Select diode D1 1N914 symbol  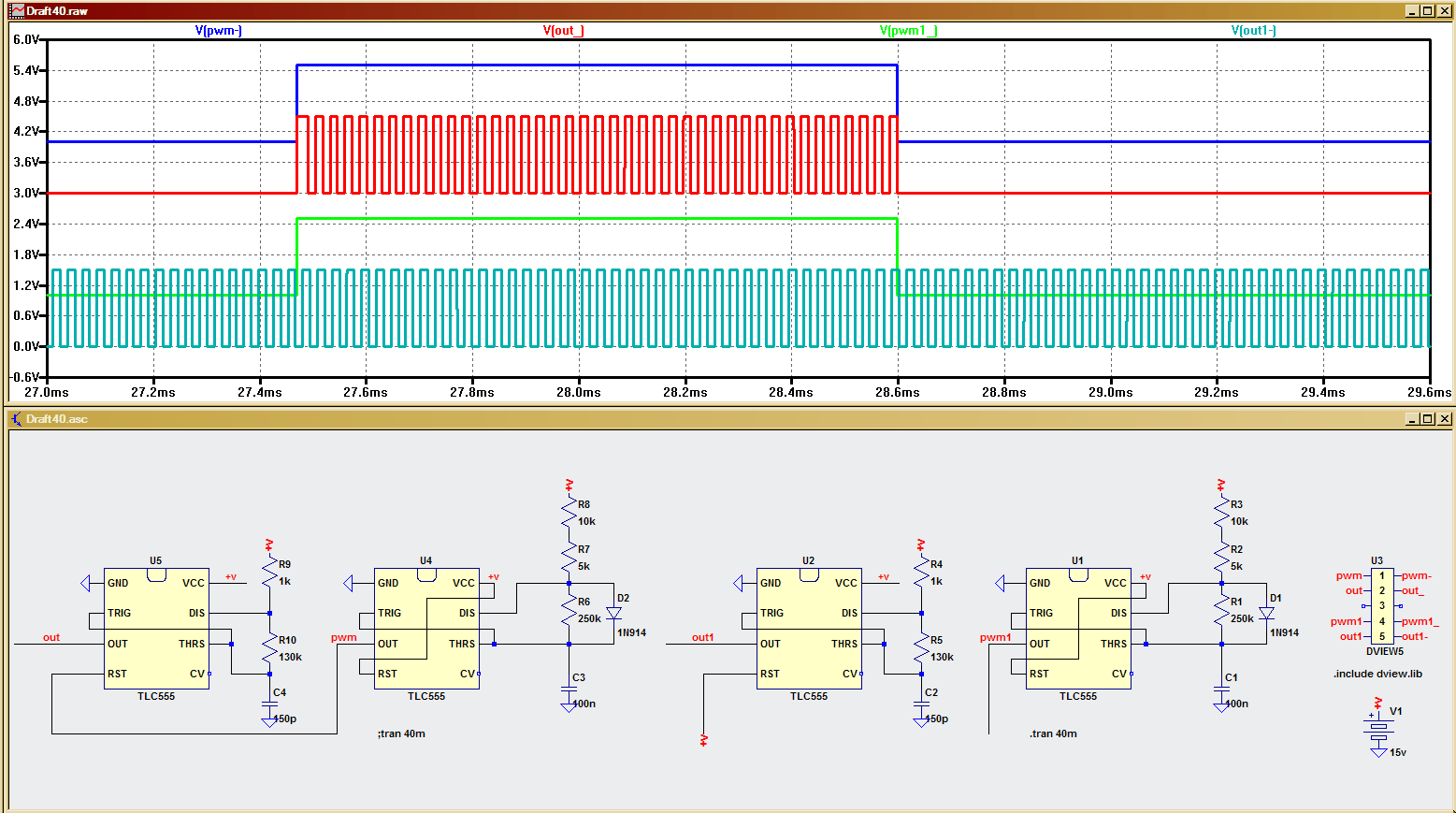(1266, 614)
